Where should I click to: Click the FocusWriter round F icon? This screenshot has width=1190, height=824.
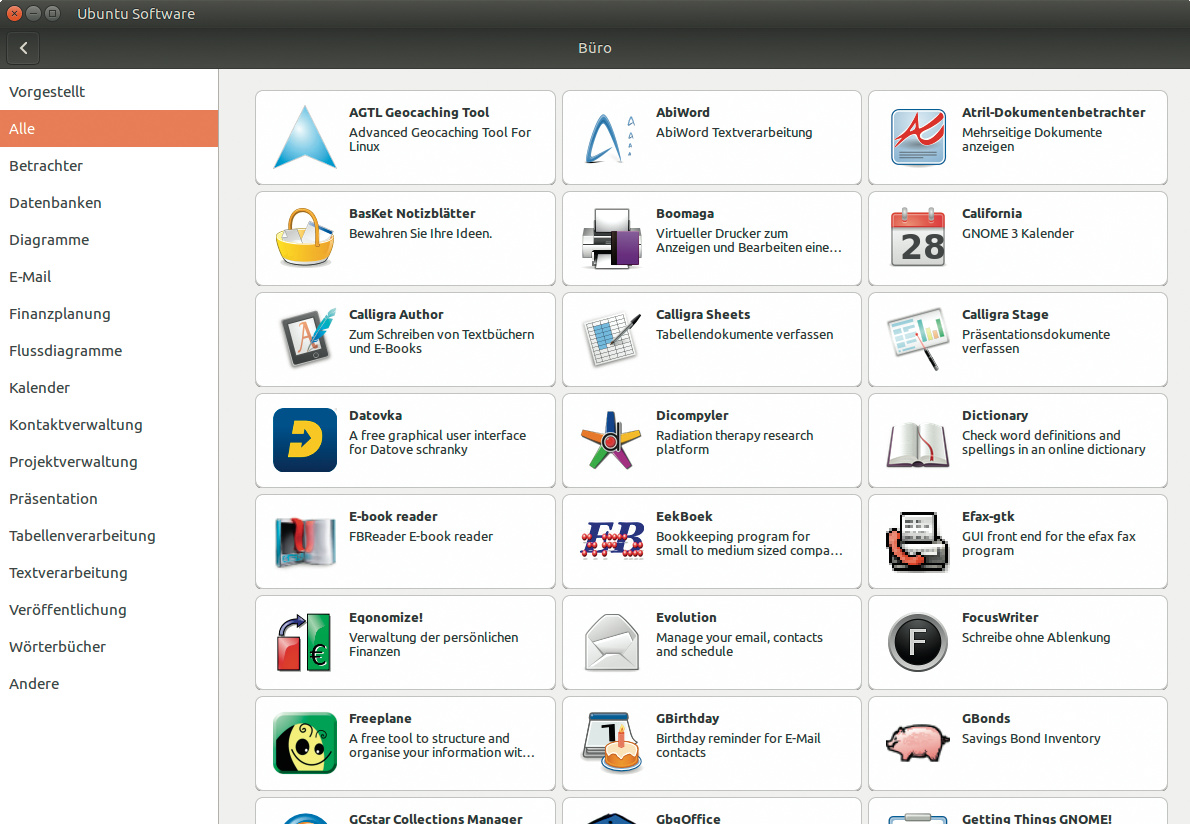pyautogui.click(x=917, y=642)
